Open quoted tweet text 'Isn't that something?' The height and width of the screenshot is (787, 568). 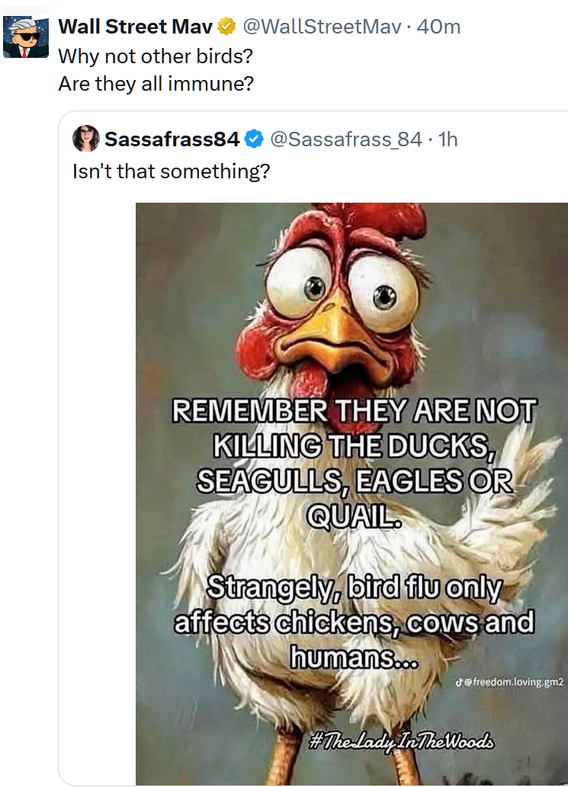pyautogui.click(x=171, y=171)
